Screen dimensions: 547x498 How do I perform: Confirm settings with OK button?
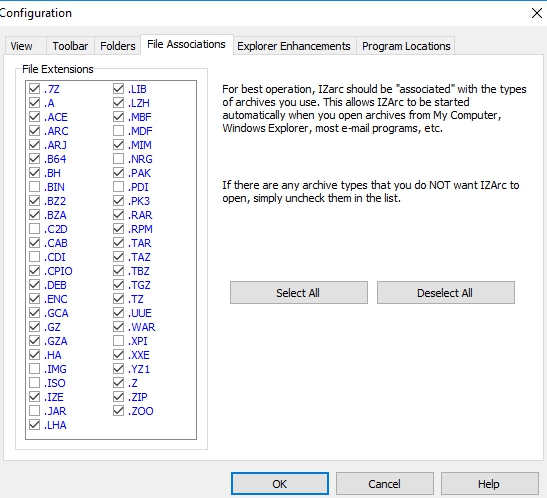click(x=280, y=484)
